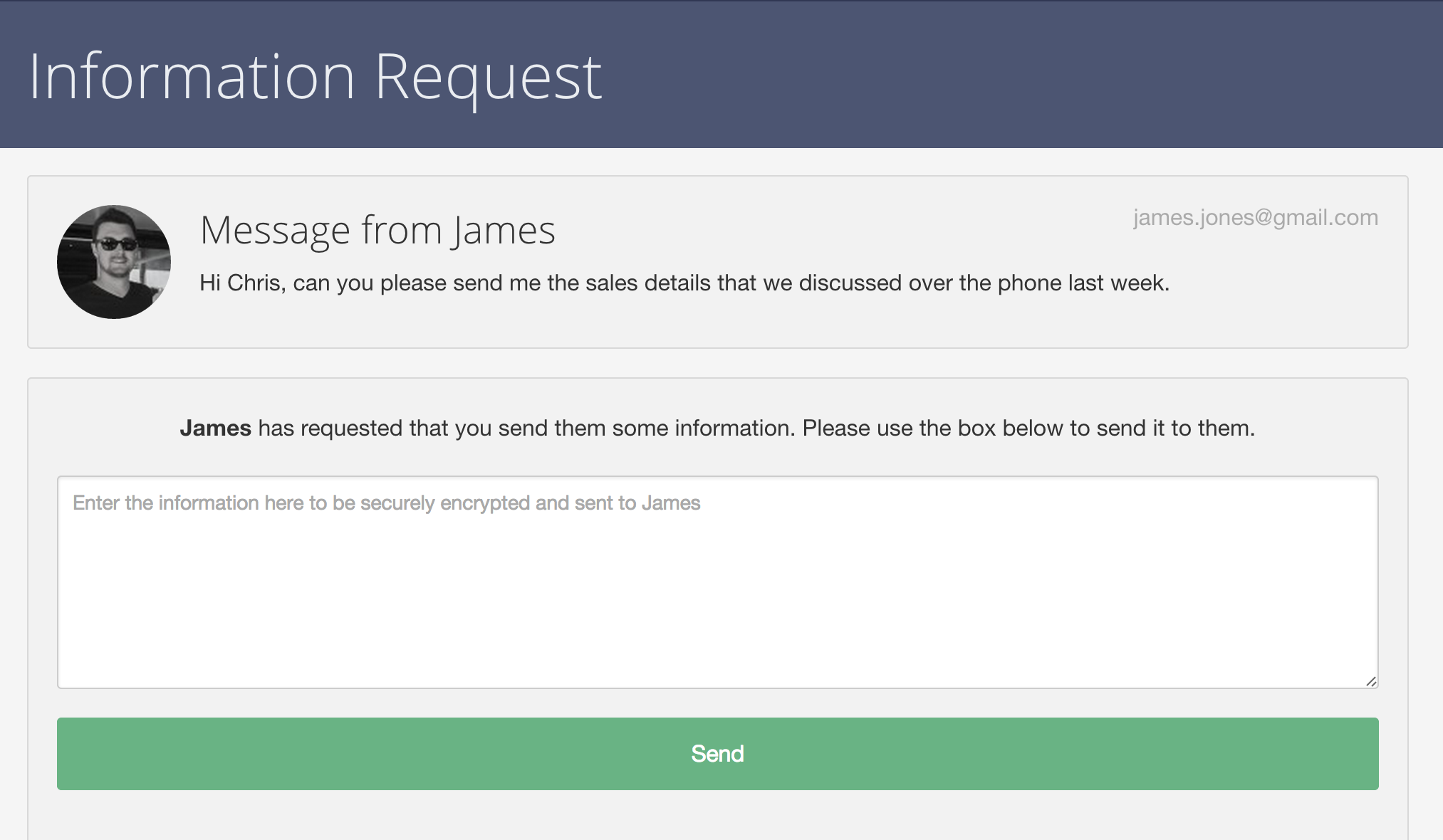
Task: Click empty space inside the message card
Action: pos(855,324)
